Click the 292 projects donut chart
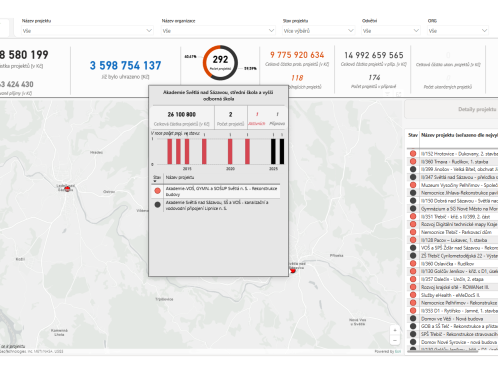498x375 pixels. coord(220,63)
